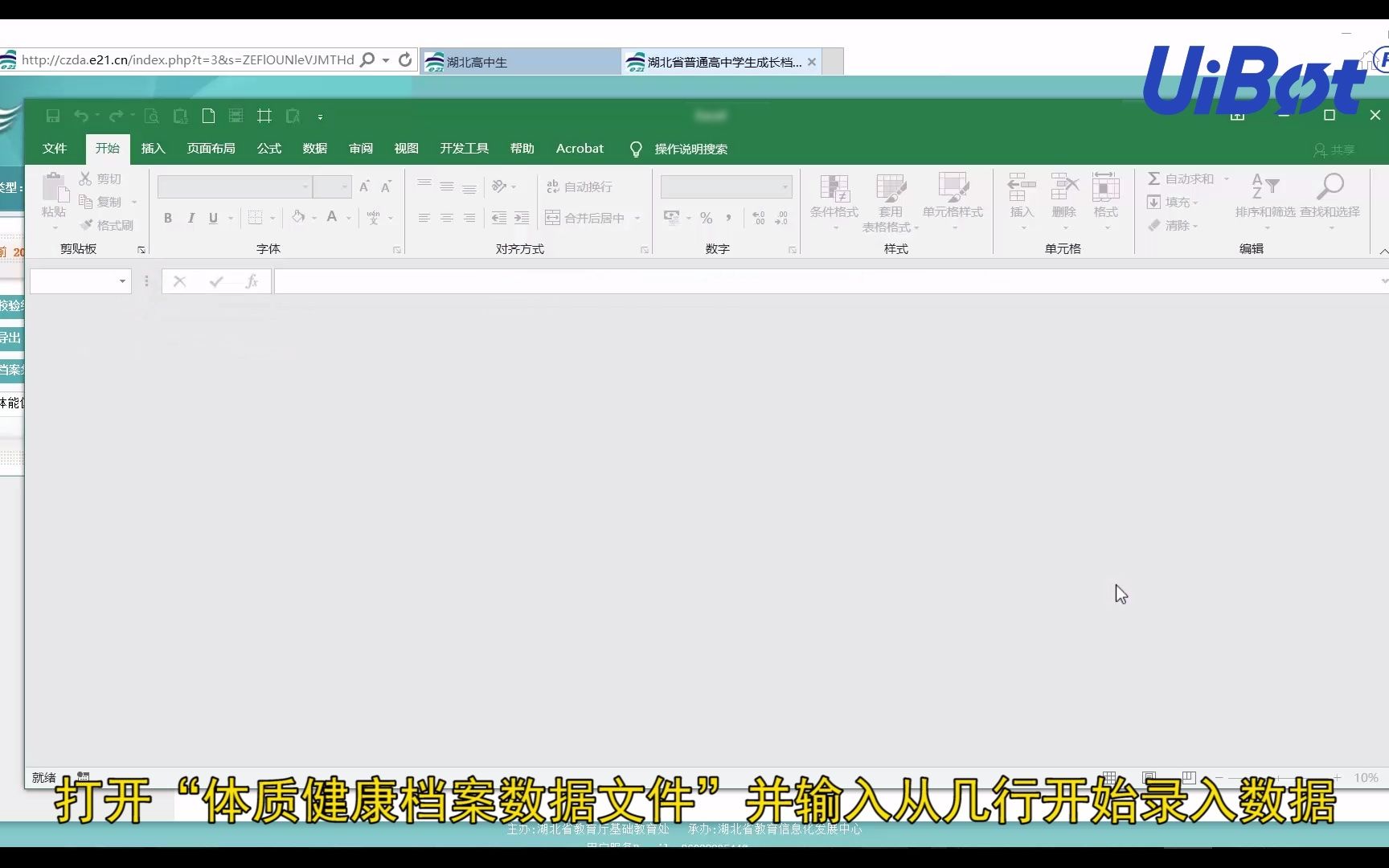Switch to Developer (开发工具) tab
Screen dimensions: 1389x868
(x=465, y=149)
